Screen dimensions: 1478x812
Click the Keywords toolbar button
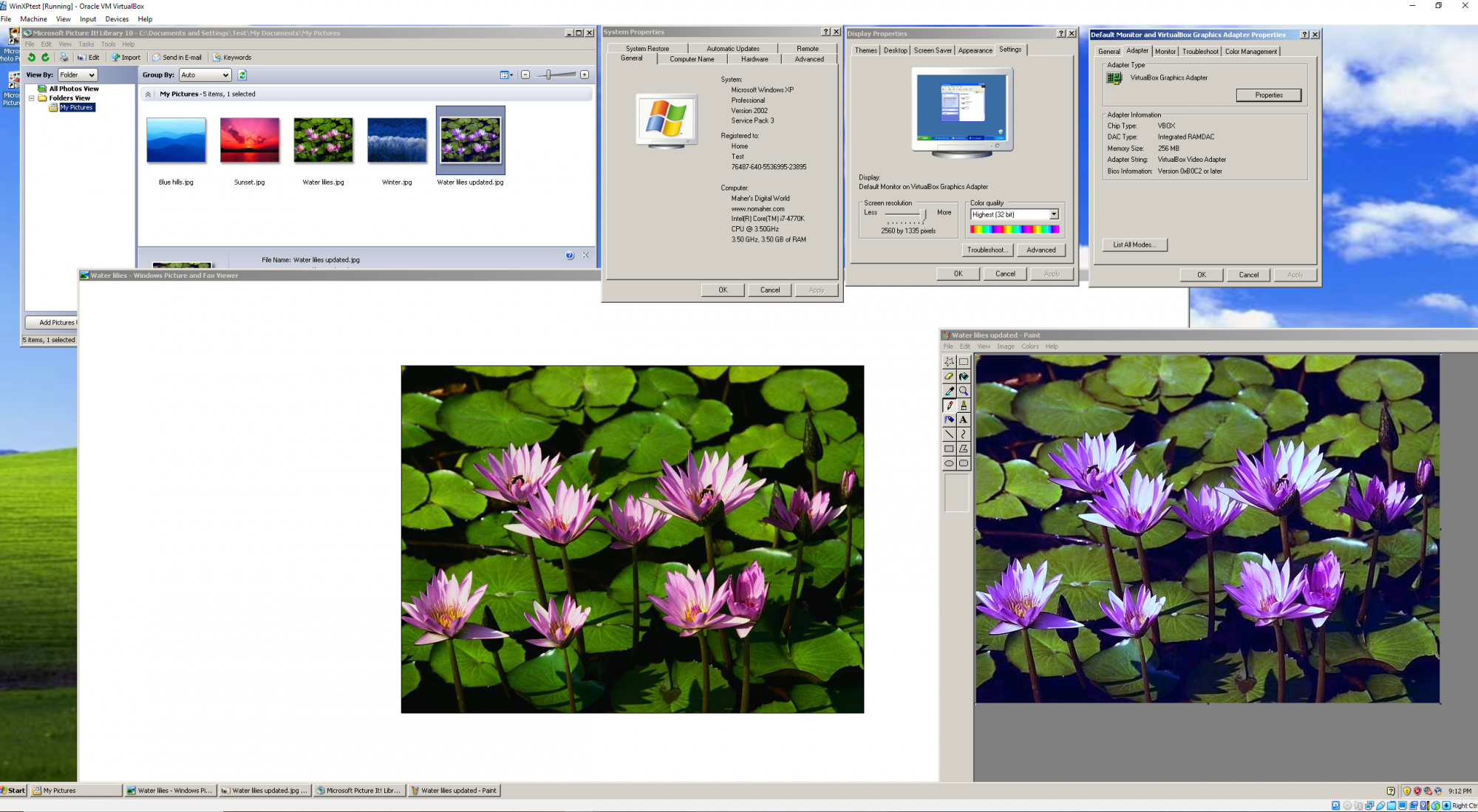coord(233,57)
